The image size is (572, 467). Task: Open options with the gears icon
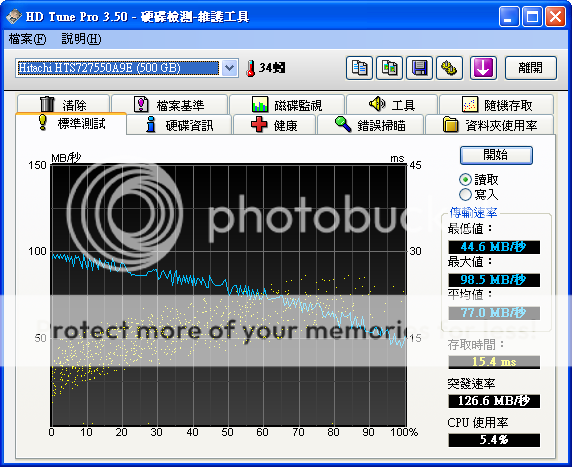(449, 68)
